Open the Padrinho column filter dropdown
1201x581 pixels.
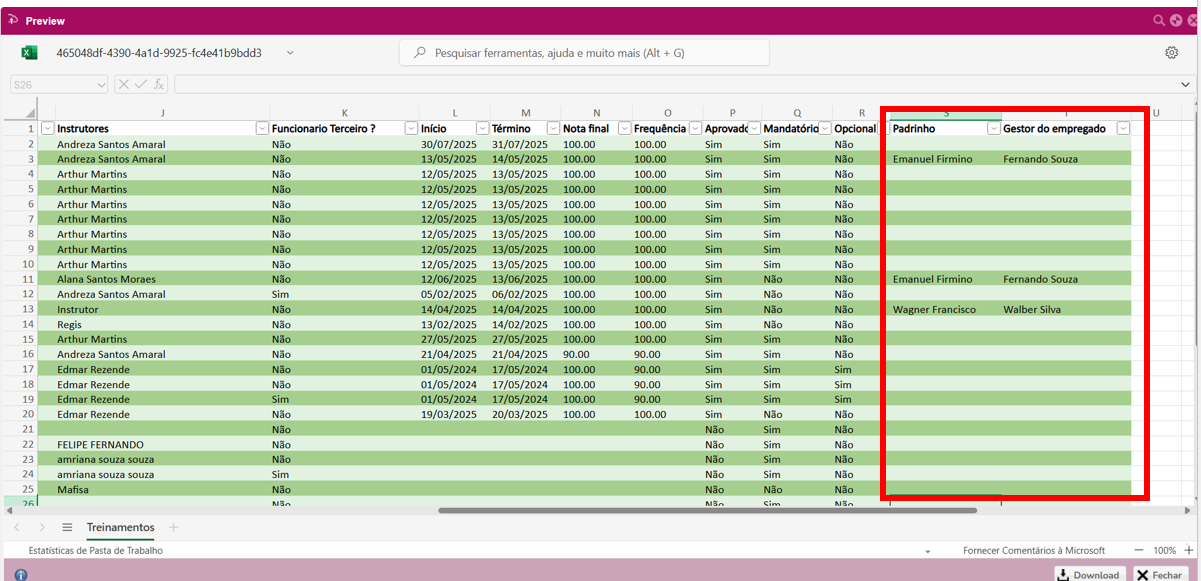coord(993,129)
